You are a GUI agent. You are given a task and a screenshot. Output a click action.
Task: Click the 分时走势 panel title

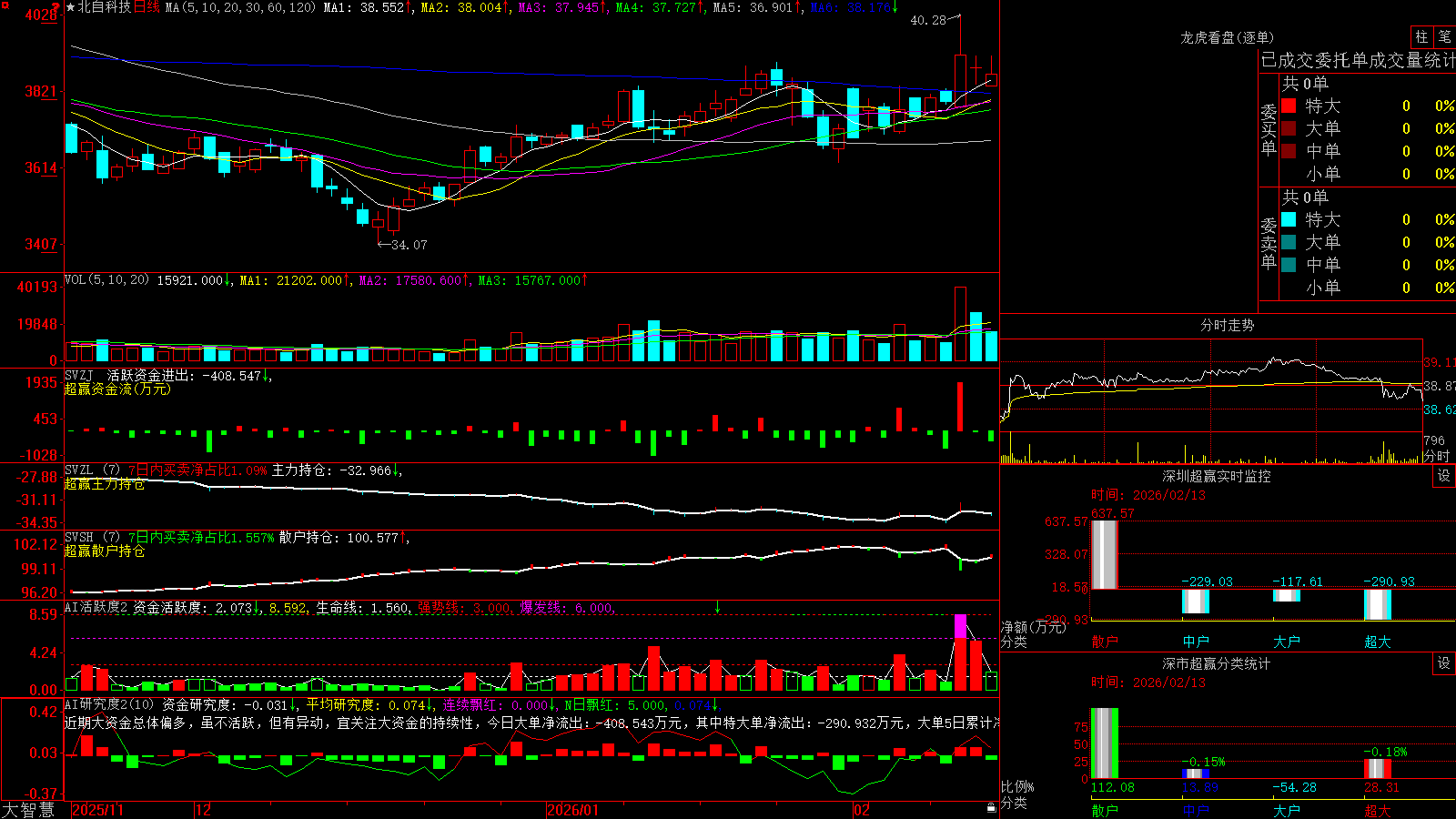point(1227,325)
